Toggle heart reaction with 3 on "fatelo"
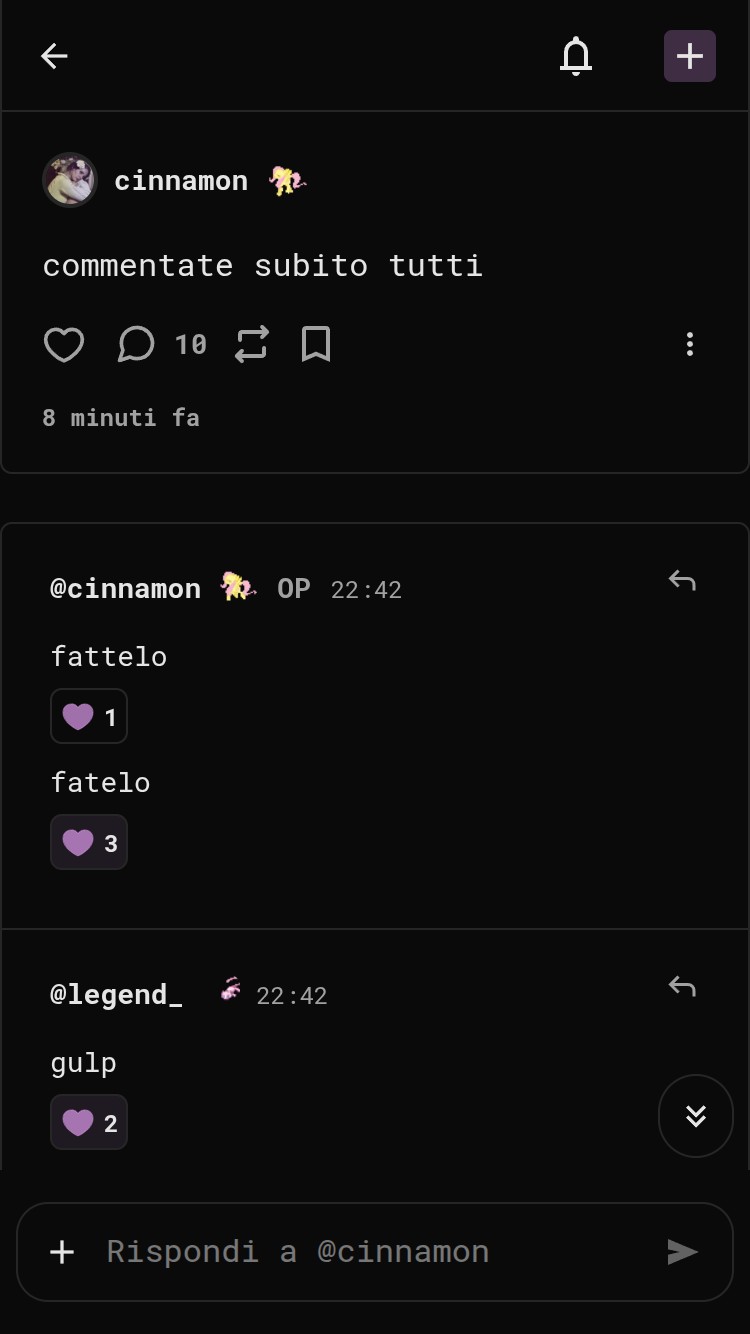The height and width of the screenshot is (1334, 750). click(x=89, y=842)
